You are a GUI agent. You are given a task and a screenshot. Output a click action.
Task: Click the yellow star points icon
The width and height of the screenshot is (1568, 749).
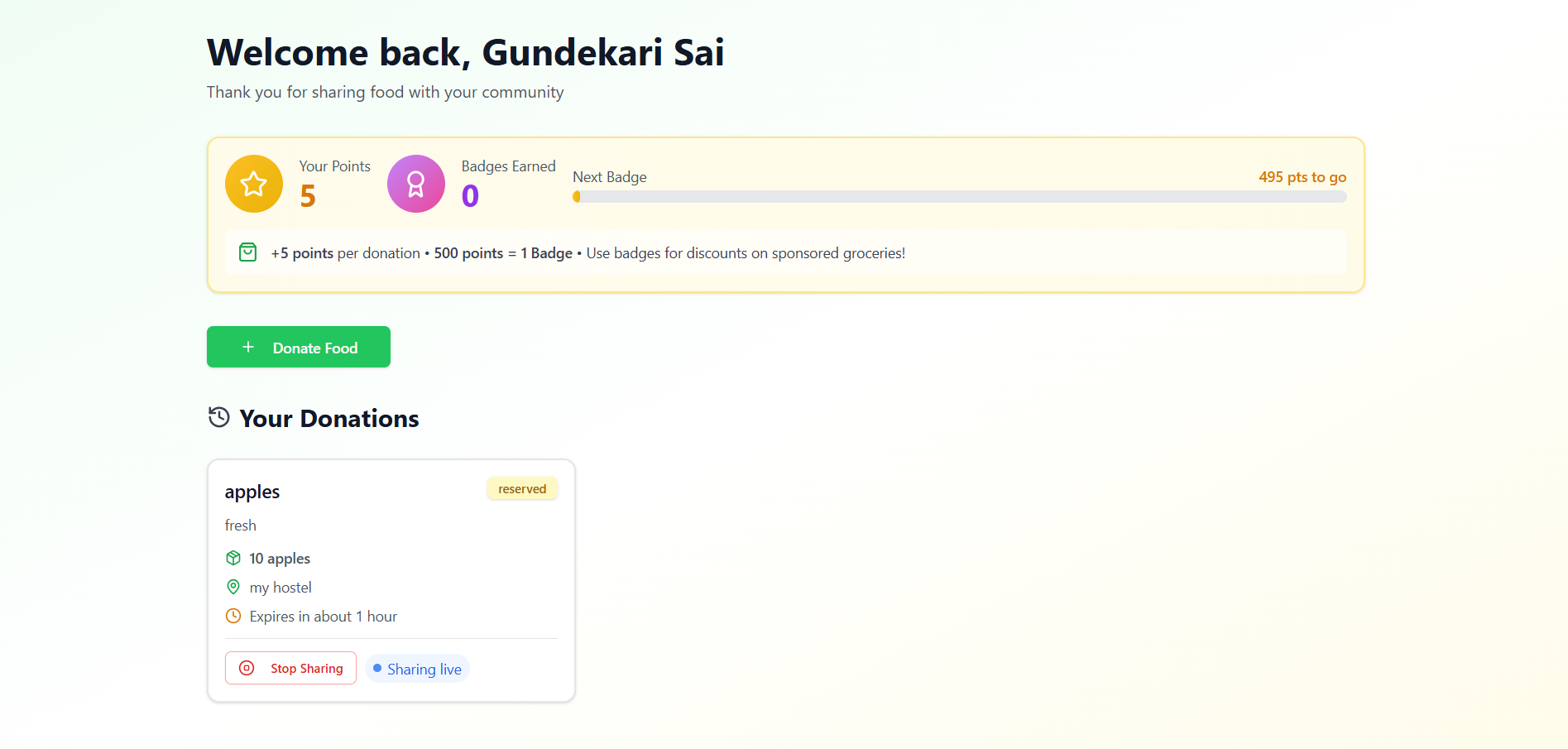click(253, 184)
